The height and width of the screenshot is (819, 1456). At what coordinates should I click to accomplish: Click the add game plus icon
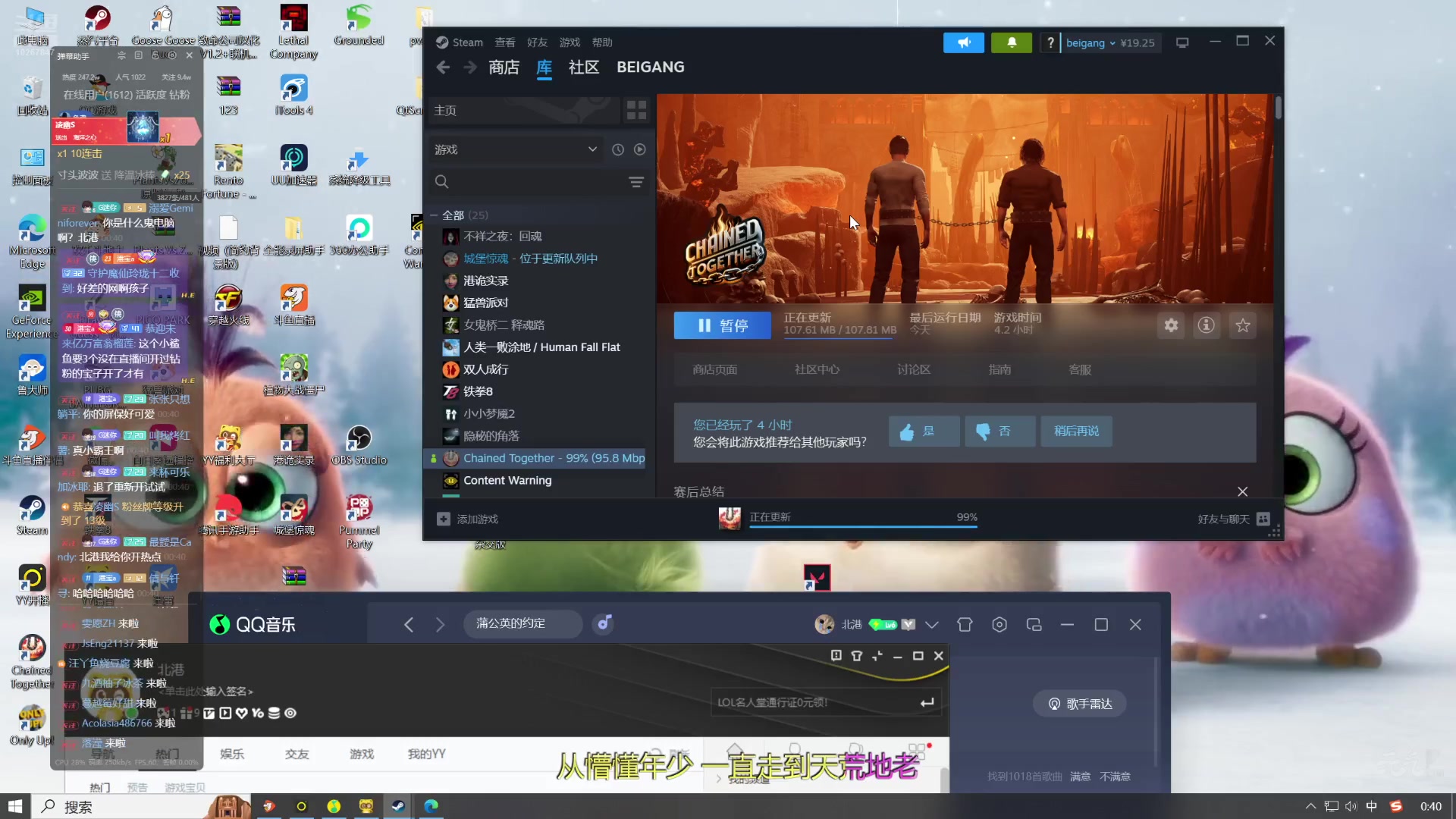pyautogui.click(x=444, y=519)
